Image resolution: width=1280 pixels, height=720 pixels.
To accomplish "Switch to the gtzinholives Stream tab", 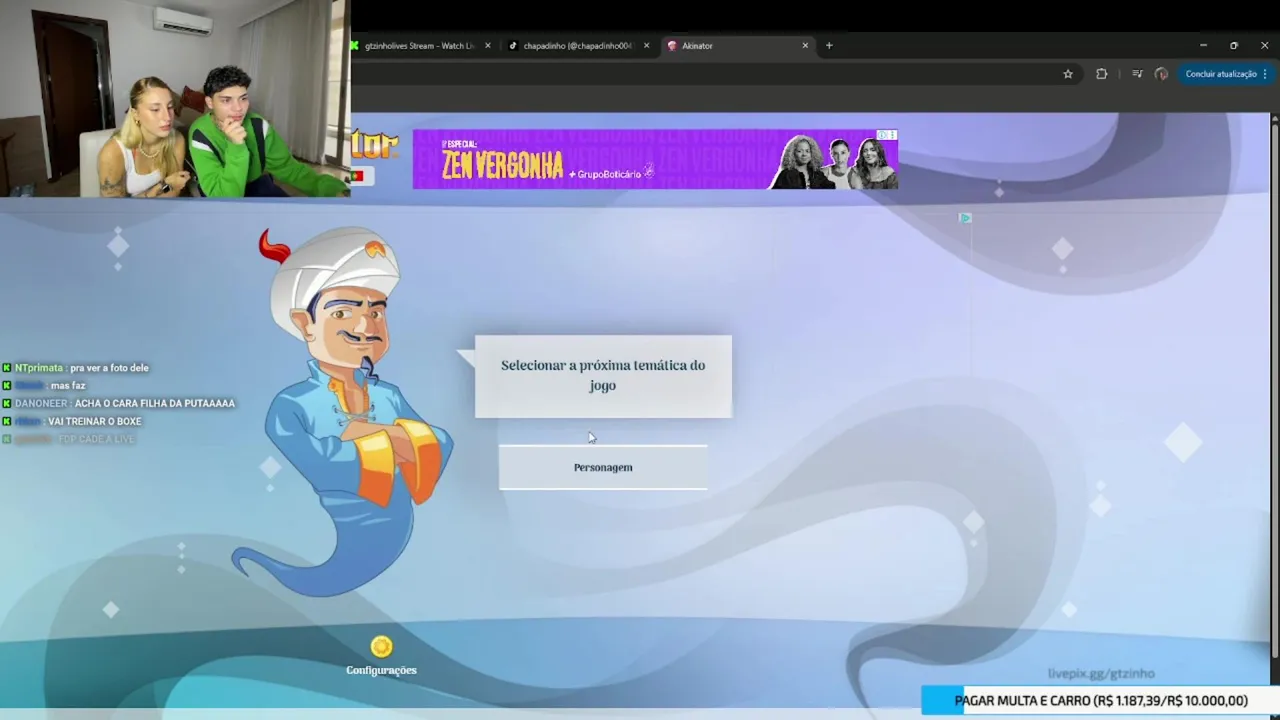I will pyautogui.click(x=422, y=46).
